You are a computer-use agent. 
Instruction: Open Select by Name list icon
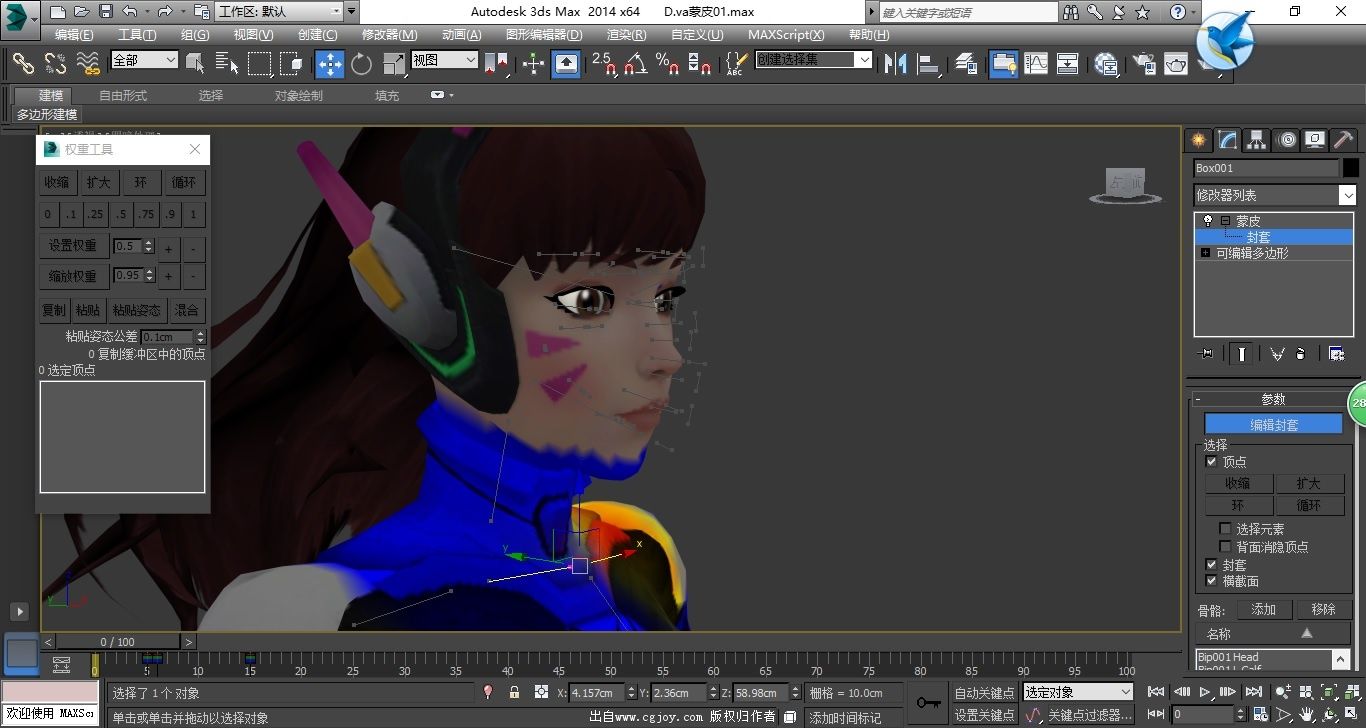coord(227,64)
